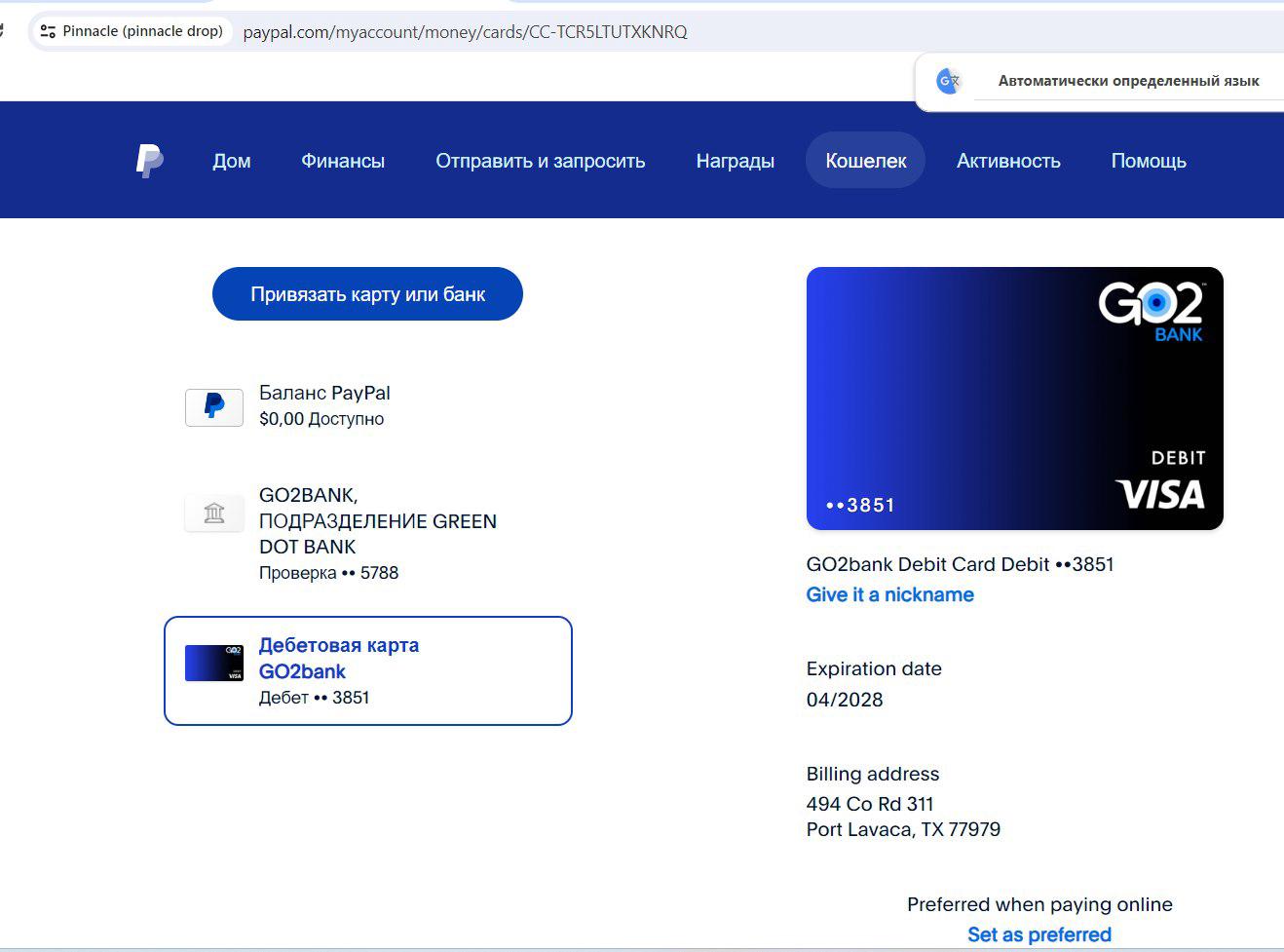1284x952 pixels.
Task: Select the Кошелек tab
Action: click(x=865, y=161)
